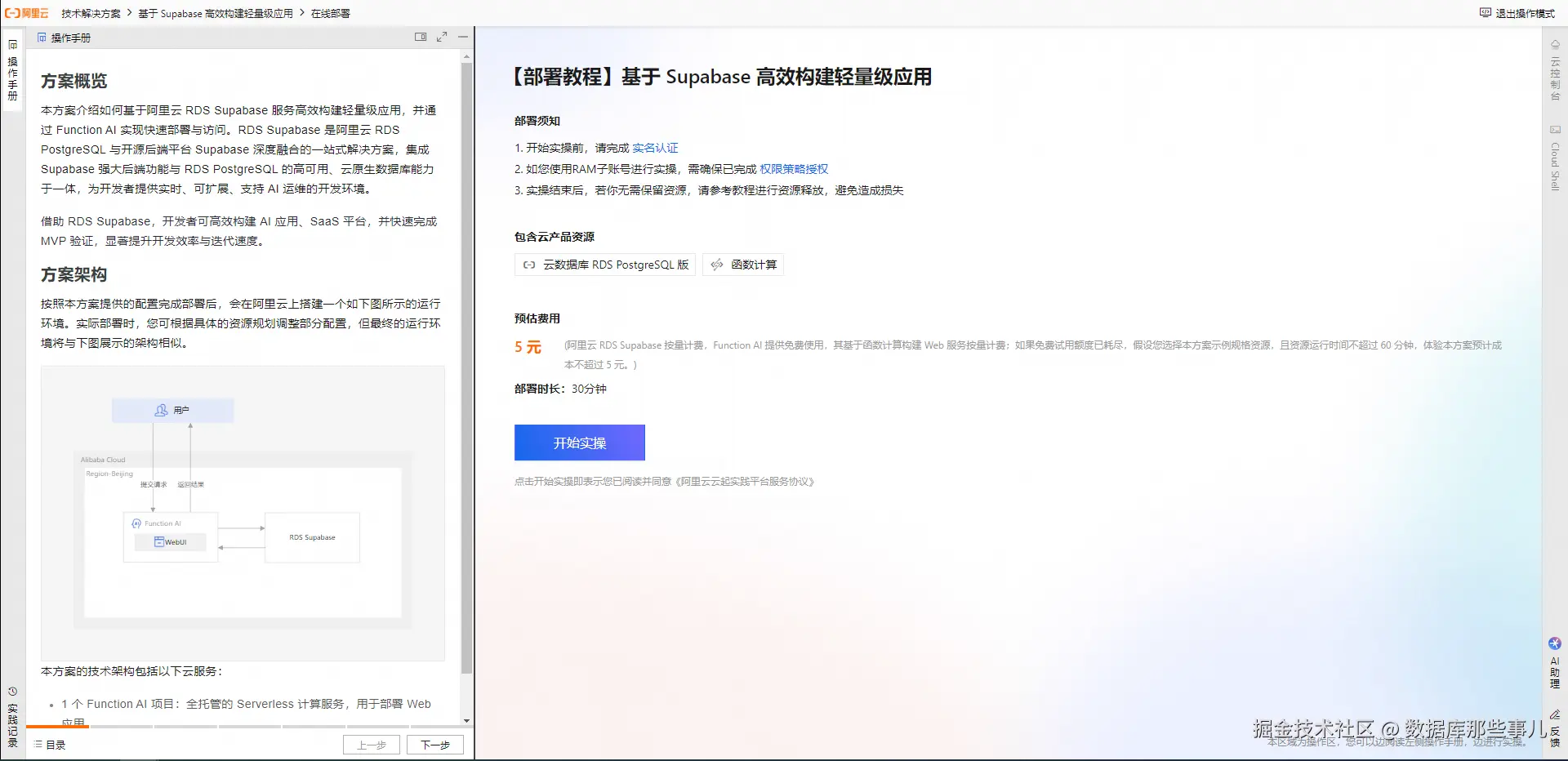This screenshot has width=1568, height=761.
Task: Click the 部署须知 section heading
Action: 537,121
